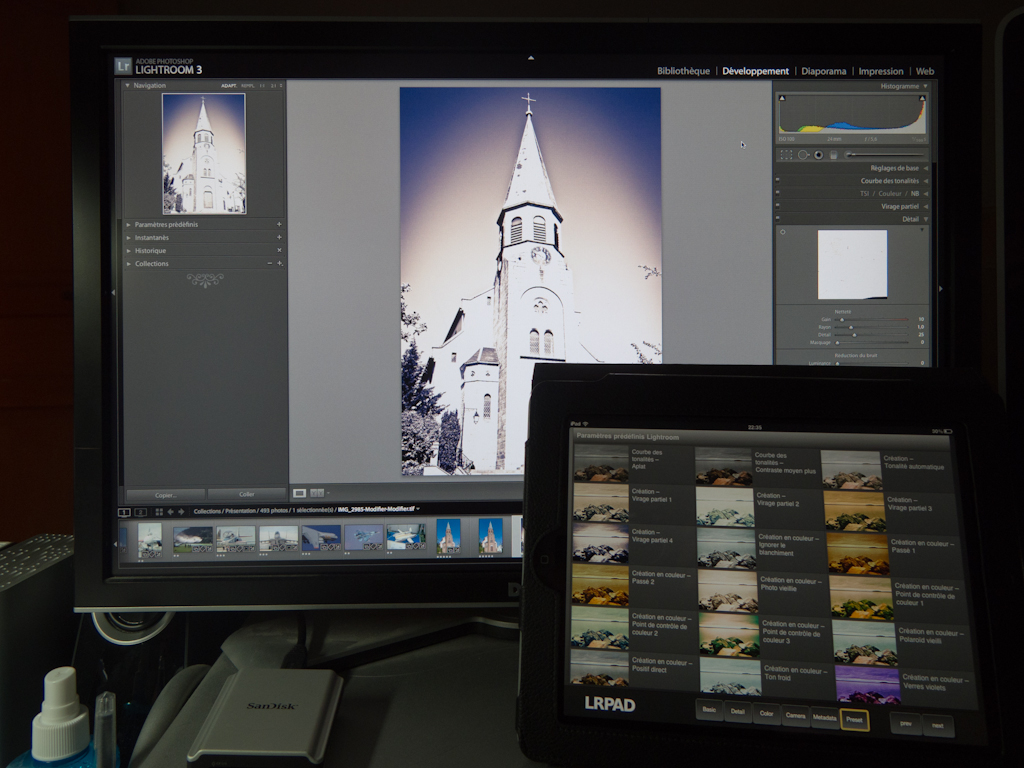Image resolution: width=1024 pixels, height=768 pixels.
Task: Expand the Instantanés panel
Action: tap(128, 237)
